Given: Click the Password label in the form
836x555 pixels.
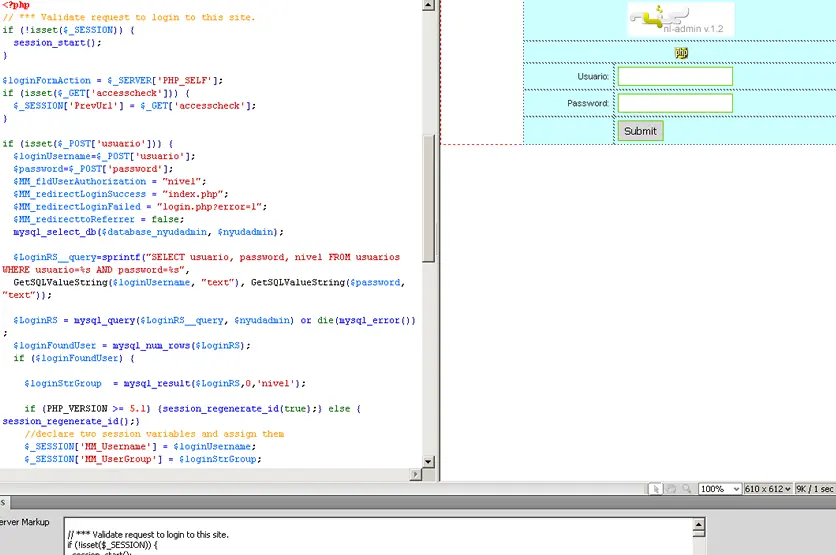Looking at the screenshot, I should [587, 103].
